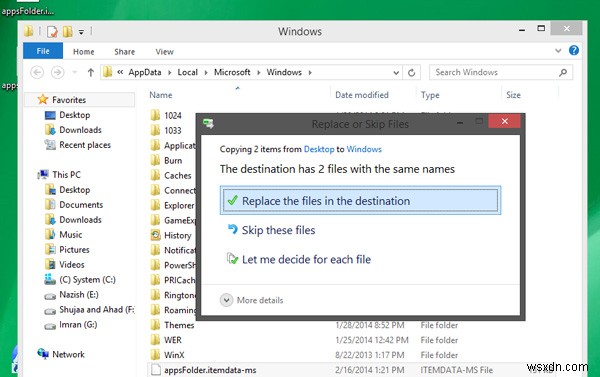Switch to the View ribbon tab

click(x=165, y=52)
